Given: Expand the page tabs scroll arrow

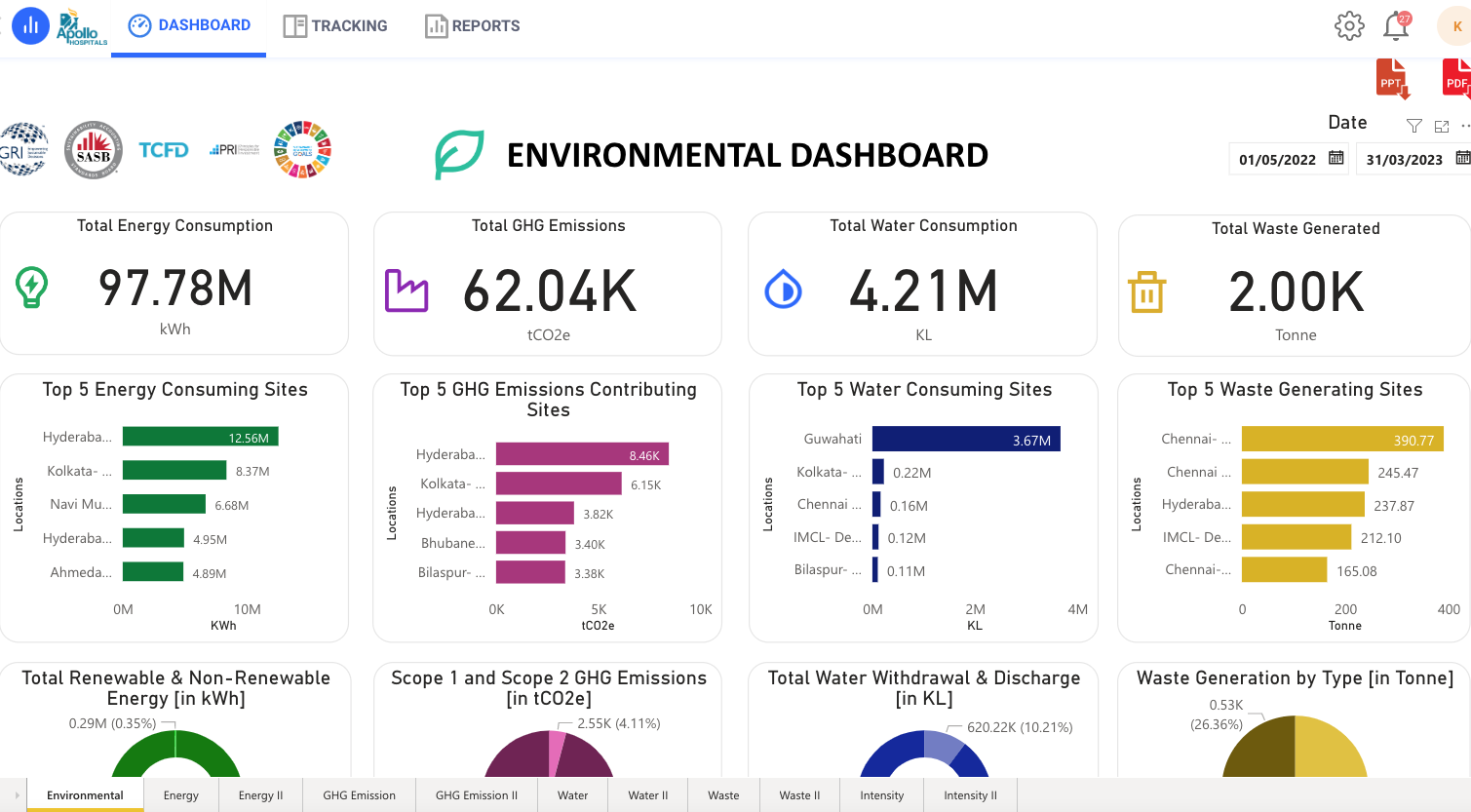Looking at the screenshot, I should pos(17,795).
